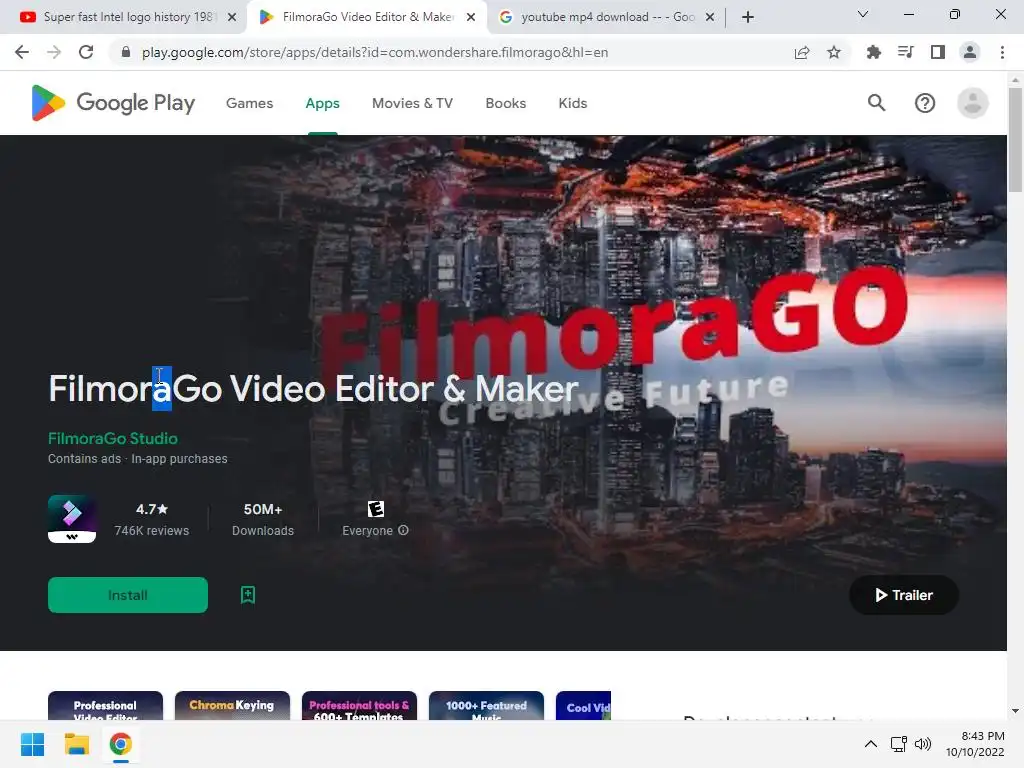Open Professional Video Editor screenshot

(x=105, y=706)
